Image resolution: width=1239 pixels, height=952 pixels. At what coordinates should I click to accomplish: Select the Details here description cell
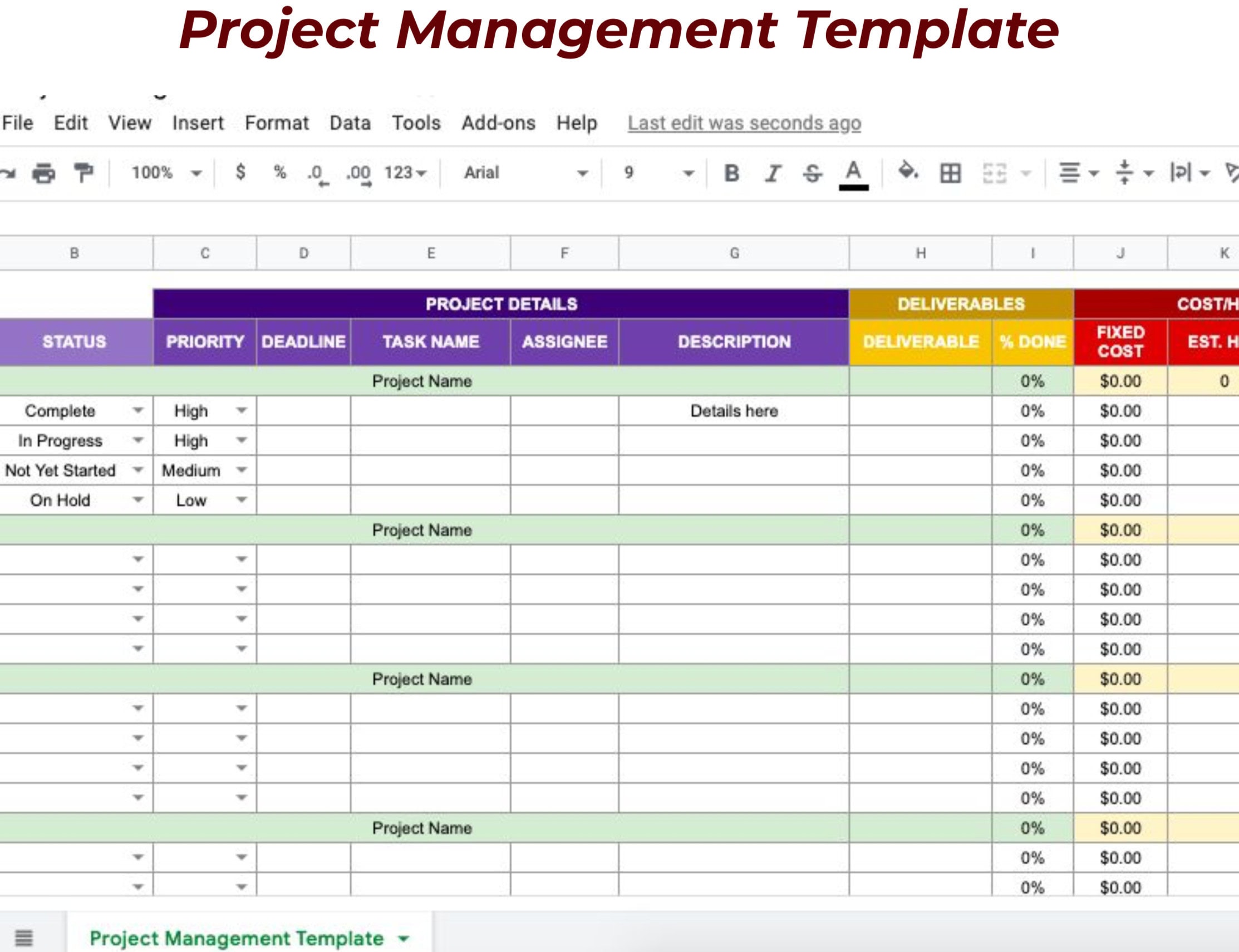click(734, 411)
